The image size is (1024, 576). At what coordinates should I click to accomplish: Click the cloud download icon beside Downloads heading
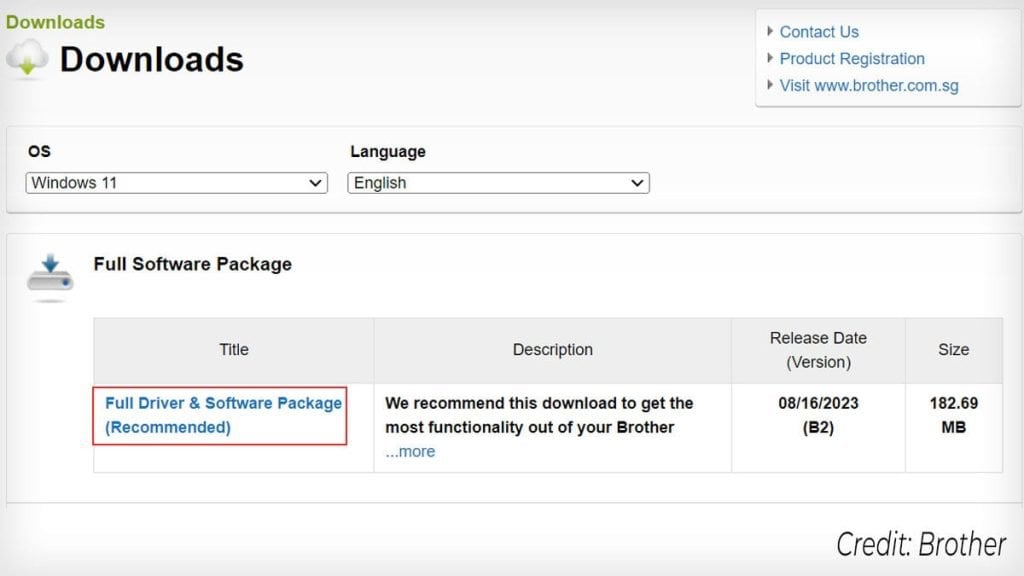27,60
